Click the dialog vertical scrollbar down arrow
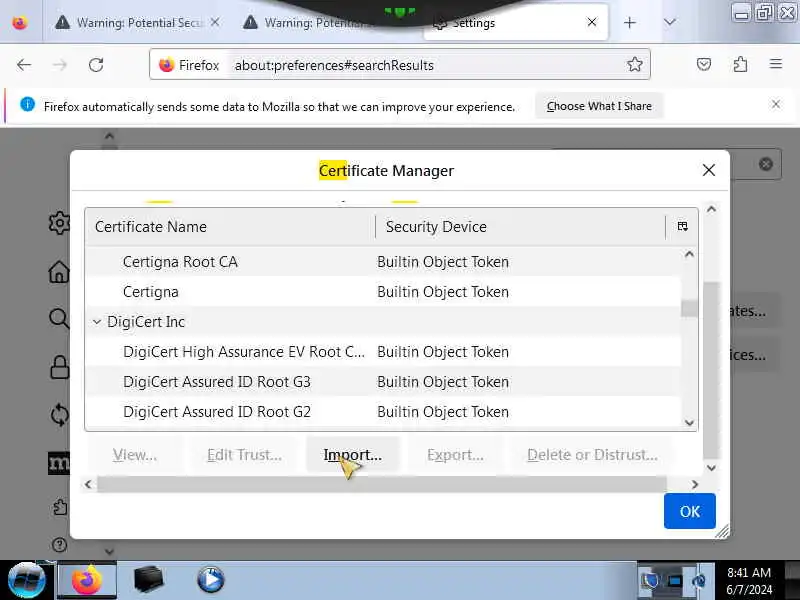The image size is (800, 600). coord(711,468)
